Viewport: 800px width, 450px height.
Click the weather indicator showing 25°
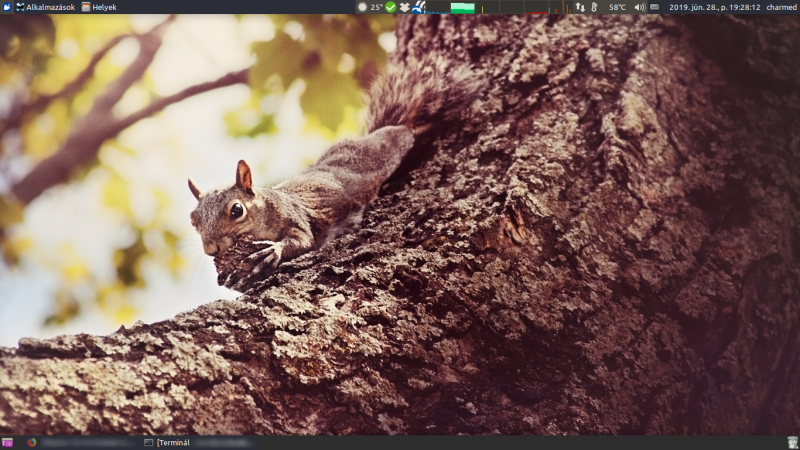370,7
